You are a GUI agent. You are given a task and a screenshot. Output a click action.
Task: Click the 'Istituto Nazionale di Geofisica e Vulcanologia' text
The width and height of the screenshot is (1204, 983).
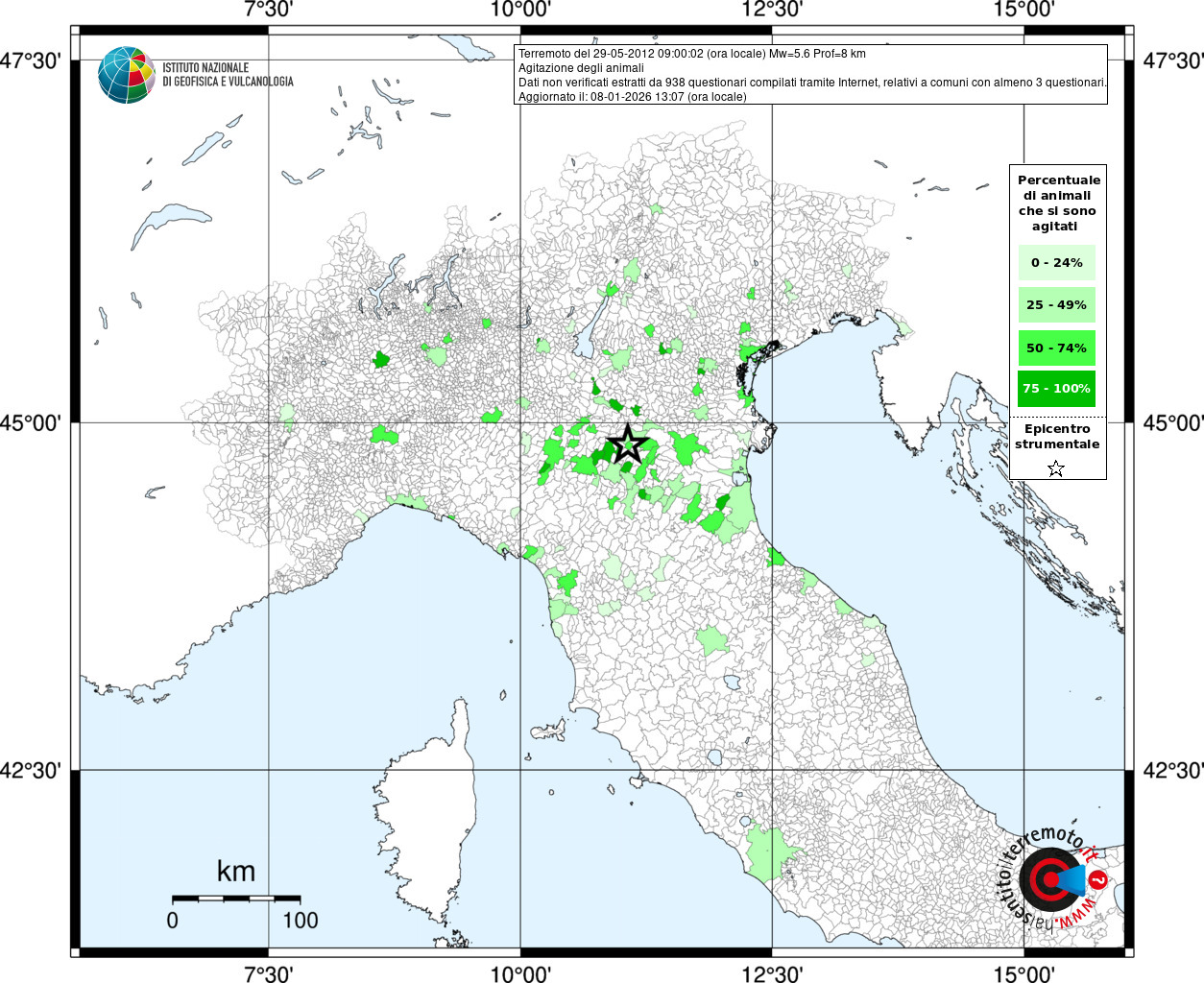[228, 75]
